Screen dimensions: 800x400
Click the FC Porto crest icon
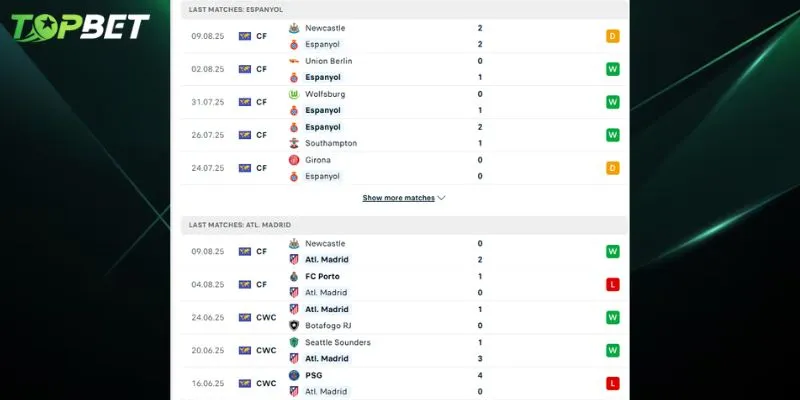pyautogui.click(x=294, y=276)
